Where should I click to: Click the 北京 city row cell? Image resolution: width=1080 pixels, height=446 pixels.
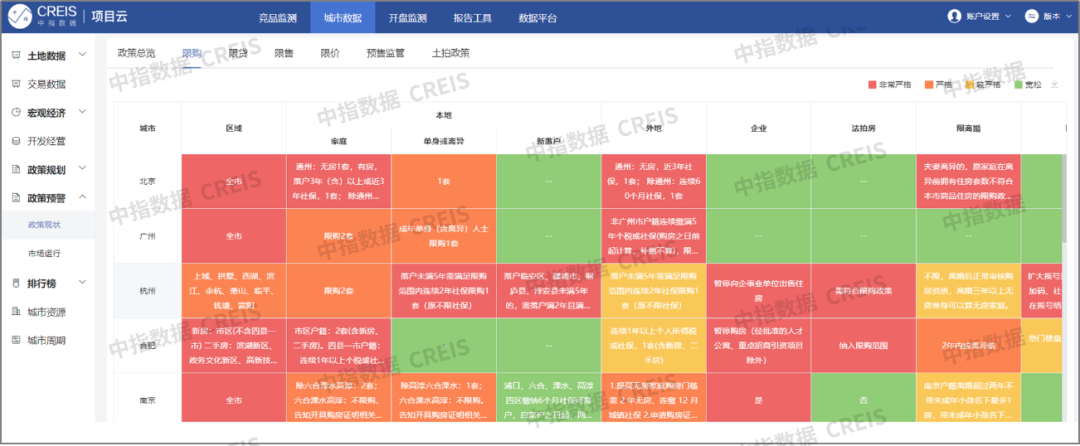pyautogui.click(x=147, y=182)
